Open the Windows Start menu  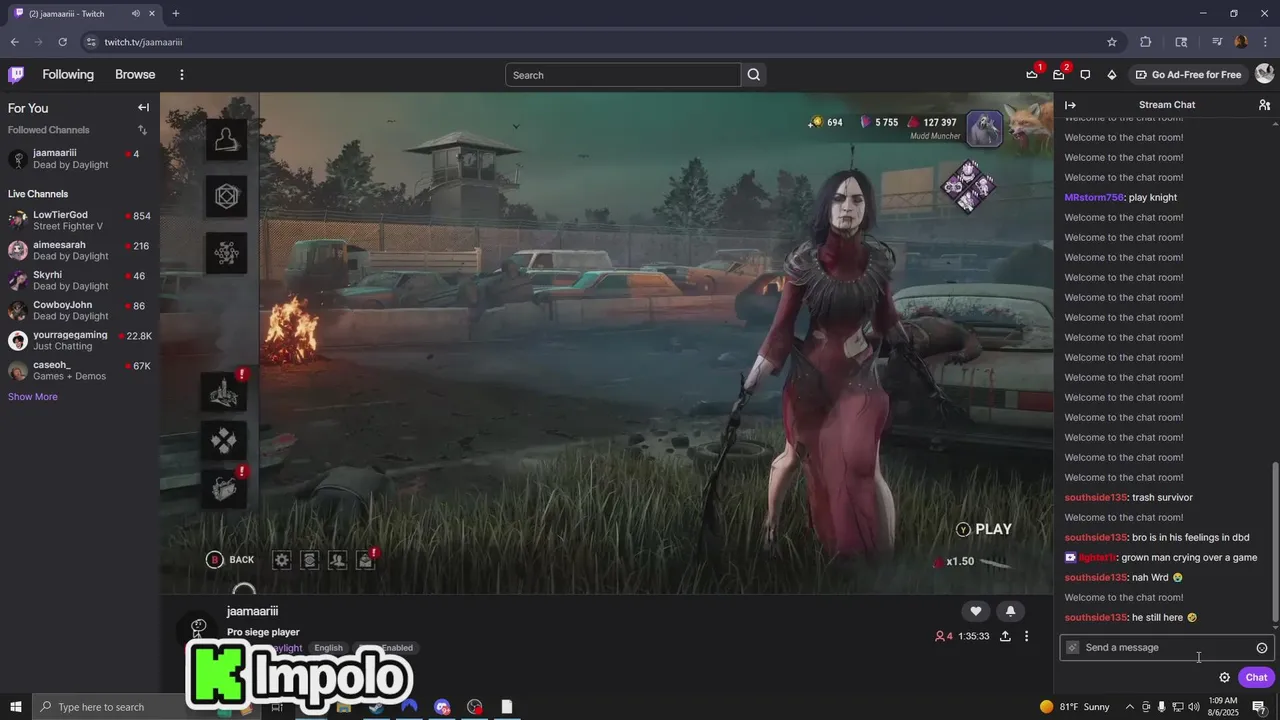(x=16, y=707)
